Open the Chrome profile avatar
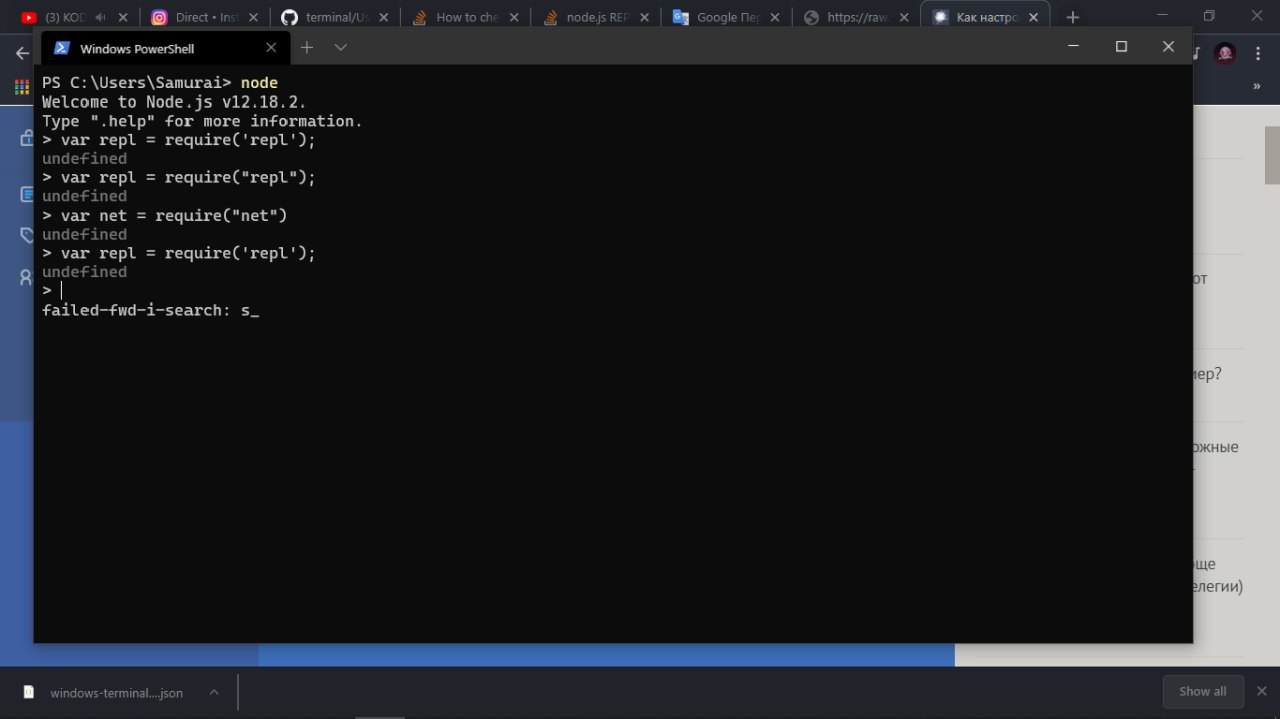The width and height of the screenshot is (1280, 719). [1225, 53]
